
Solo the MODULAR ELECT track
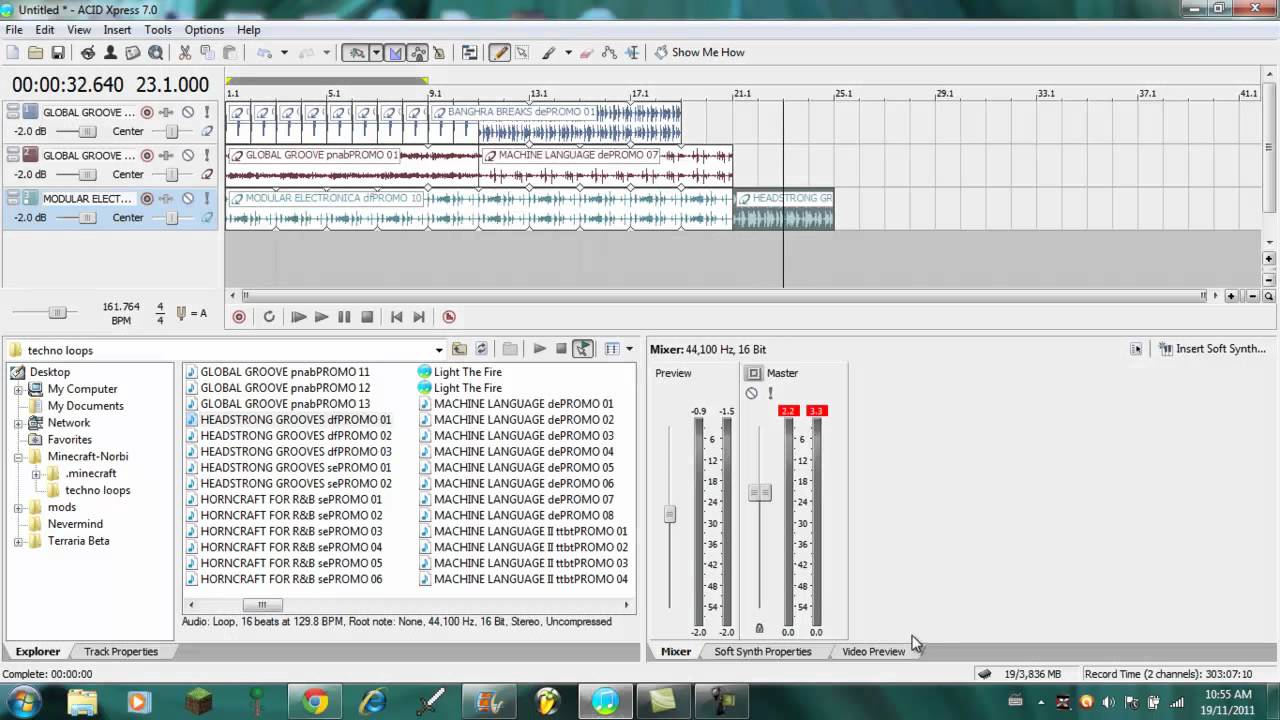tap(207, 198)
